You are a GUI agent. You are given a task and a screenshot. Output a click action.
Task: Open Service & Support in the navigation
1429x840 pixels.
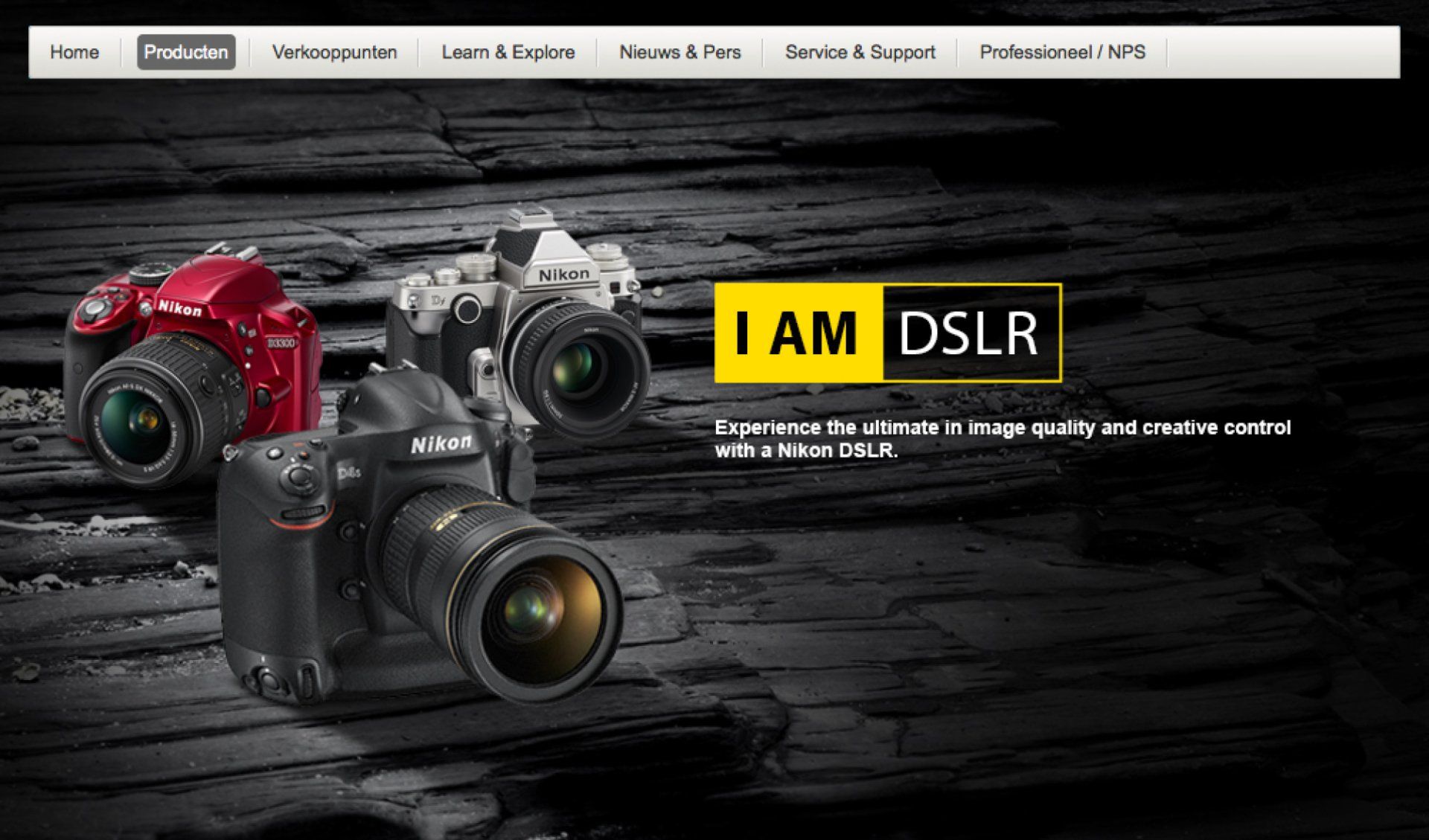tap(860, 52)
